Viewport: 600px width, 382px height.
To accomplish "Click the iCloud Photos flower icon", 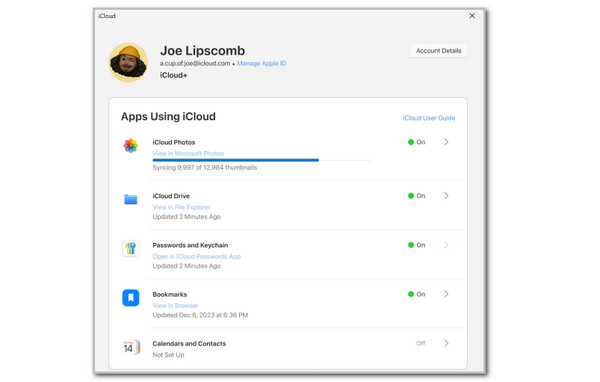I will (130, 145).
